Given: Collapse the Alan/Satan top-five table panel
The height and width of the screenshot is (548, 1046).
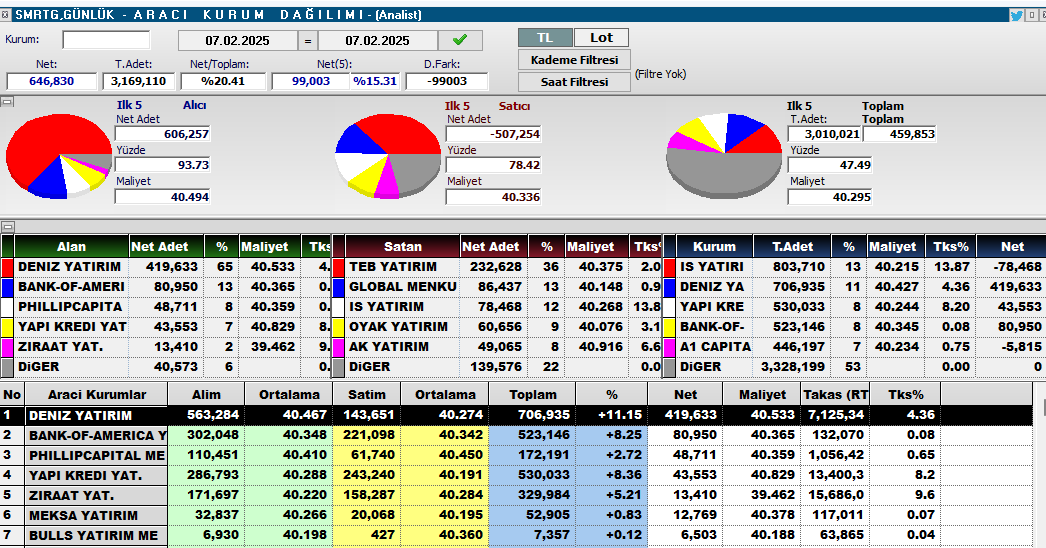Looking at the screenshot, I should pyautogui.click(x=7, y=226).
